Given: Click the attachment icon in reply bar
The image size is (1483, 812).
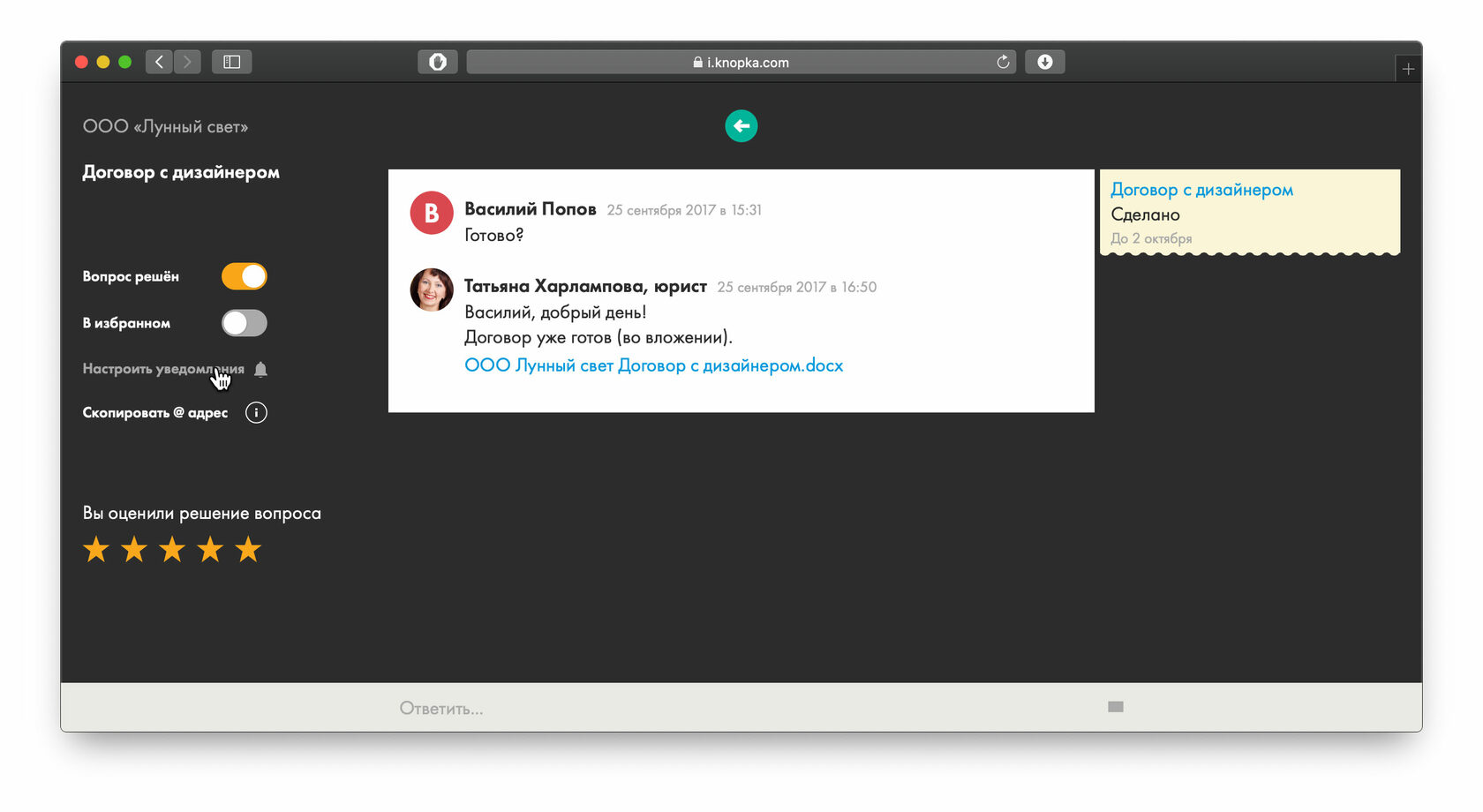Looking at the screenshot, I should click(1116, 707).
